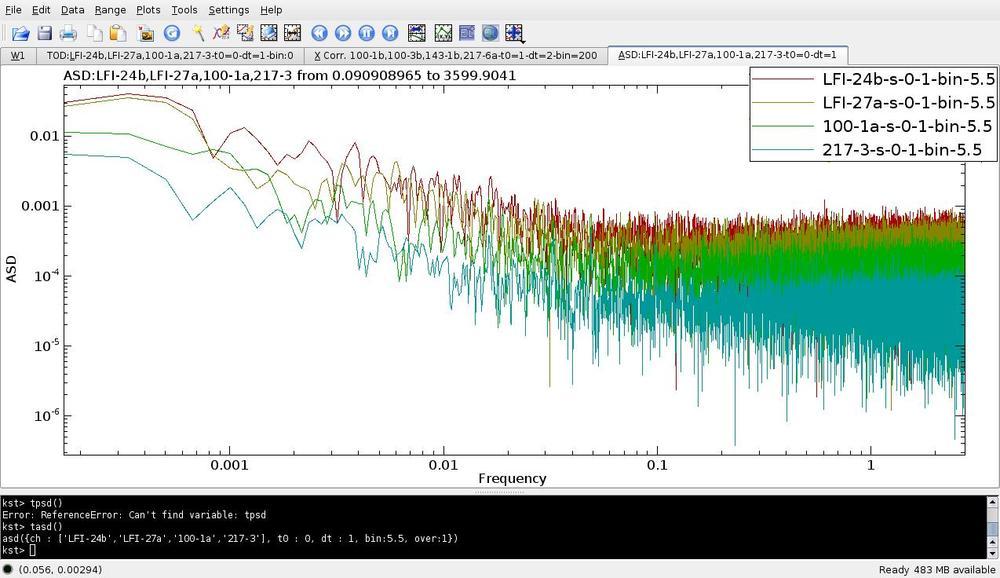The width and height of the screenshot is (1000, 578).
Task: Open the Plots menu
Action: [x=148, y=10]
